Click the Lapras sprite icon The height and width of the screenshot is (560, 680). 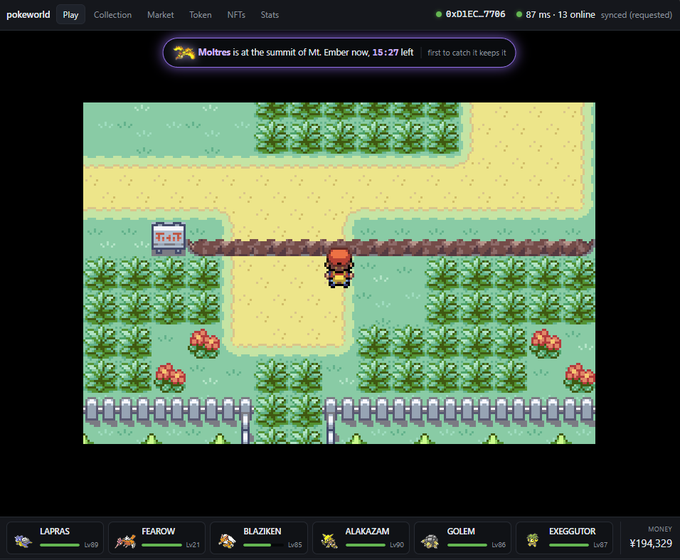(23, 540)
